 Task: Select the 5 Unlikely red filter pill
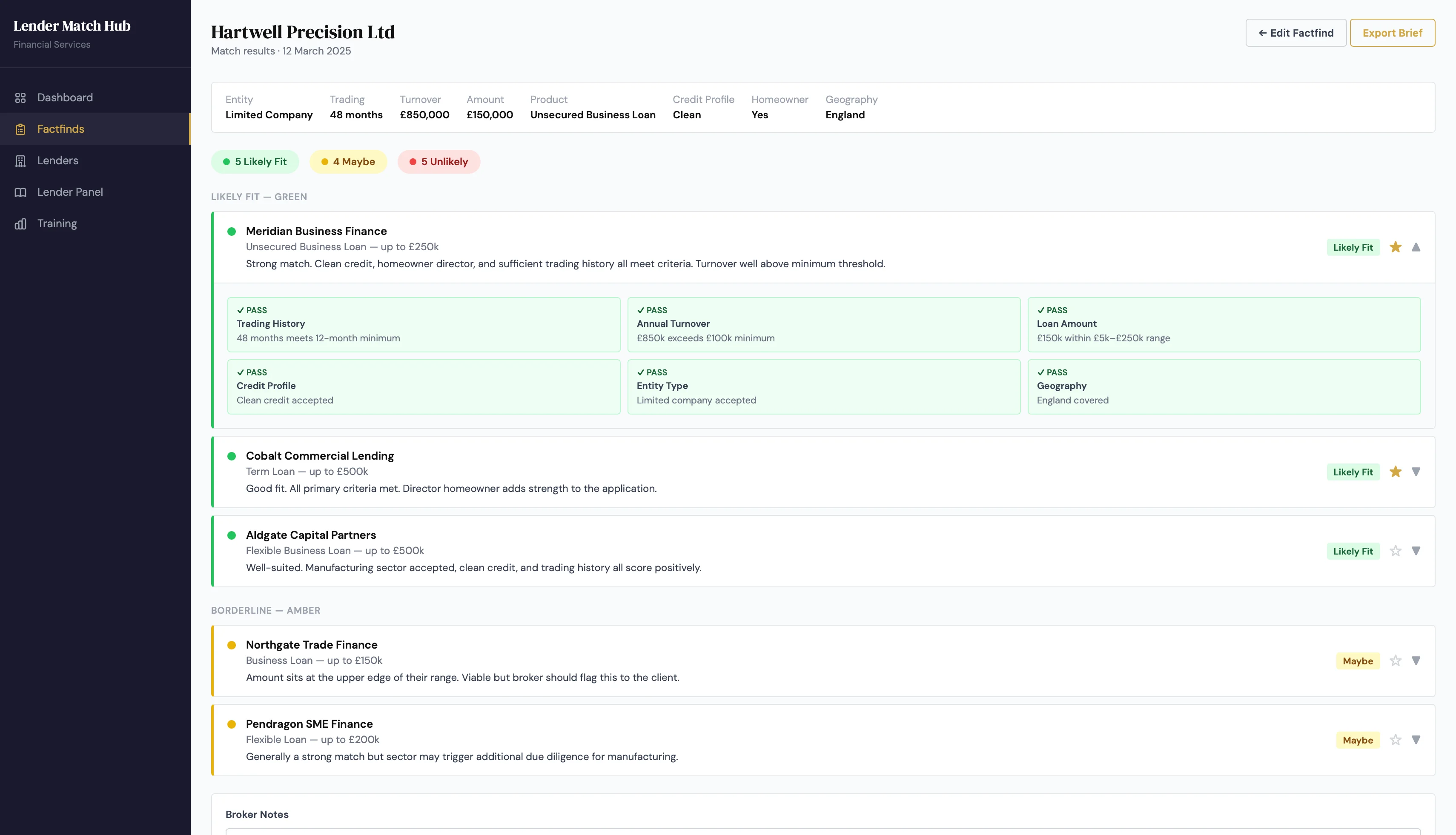pyautogui.click(x=439, y=162)
